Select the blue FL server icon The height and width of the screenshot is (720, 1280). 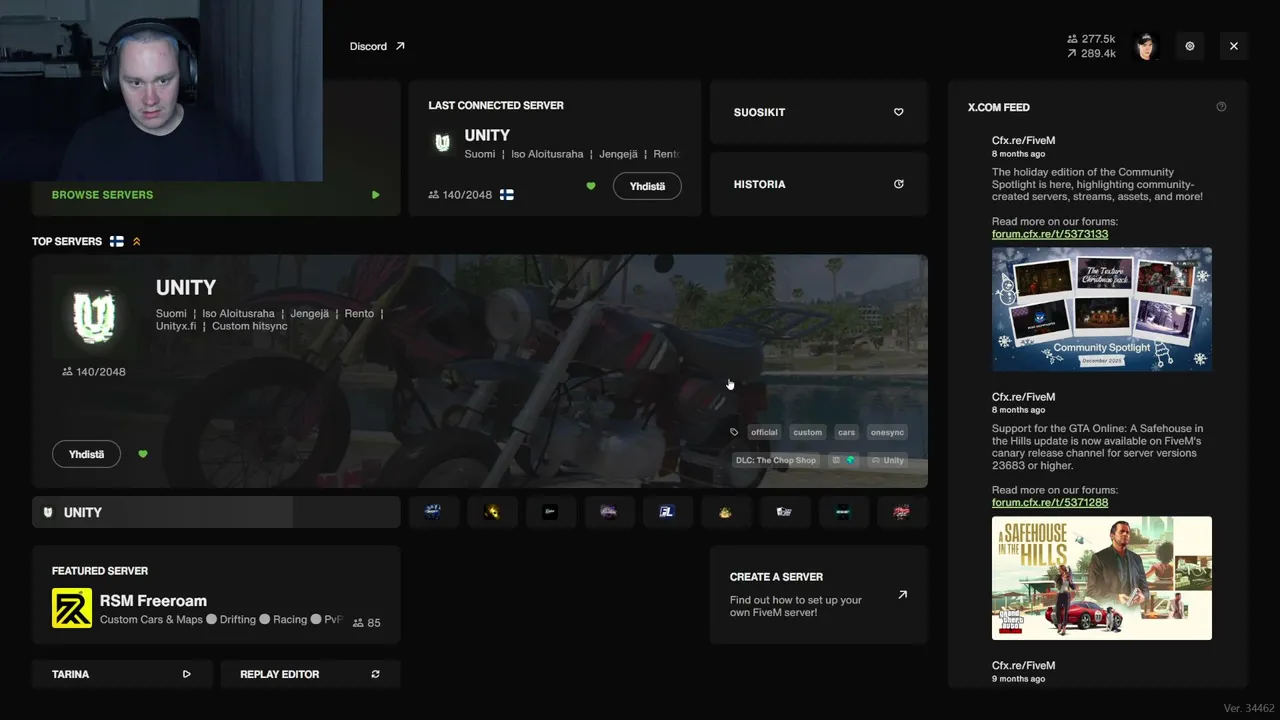pyautogui.click(x=666, y=512)
